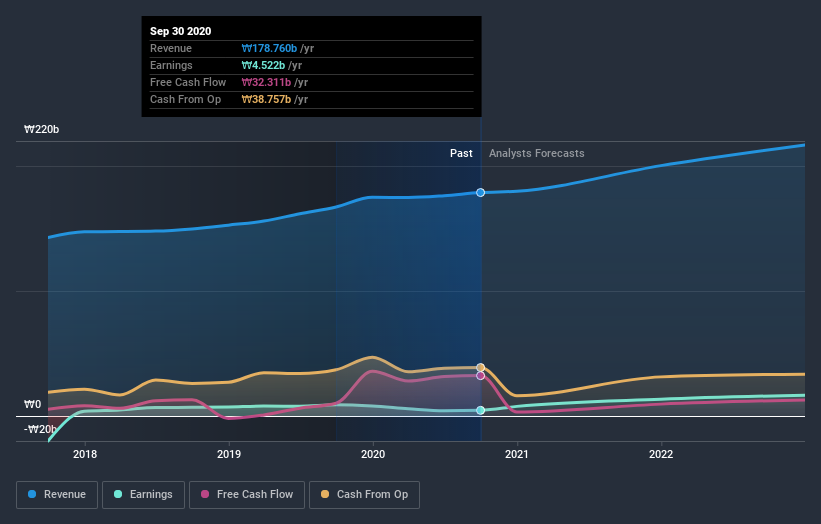Click the Cash From Op label in tooltip
Viewport: 821px width, 524px height.
[x=185, y=99]
